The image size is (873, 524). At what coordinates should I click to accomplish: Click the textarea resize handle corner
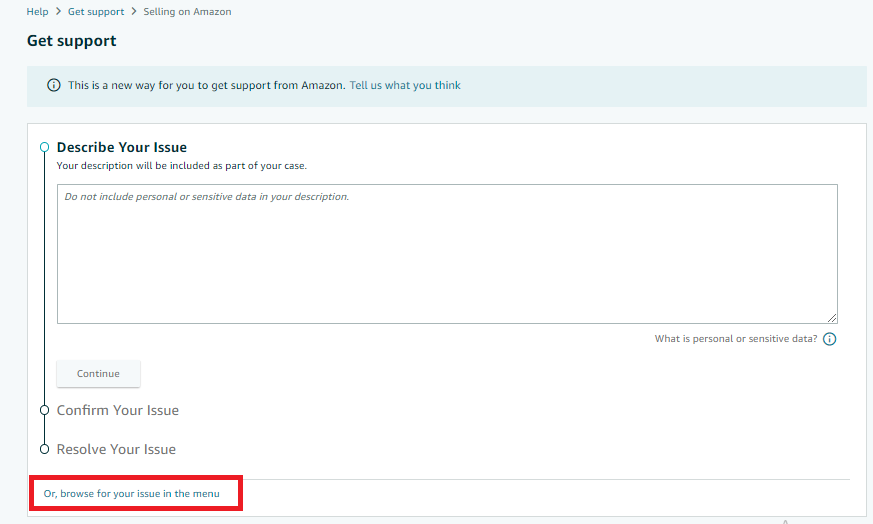[x=832, y=318]
